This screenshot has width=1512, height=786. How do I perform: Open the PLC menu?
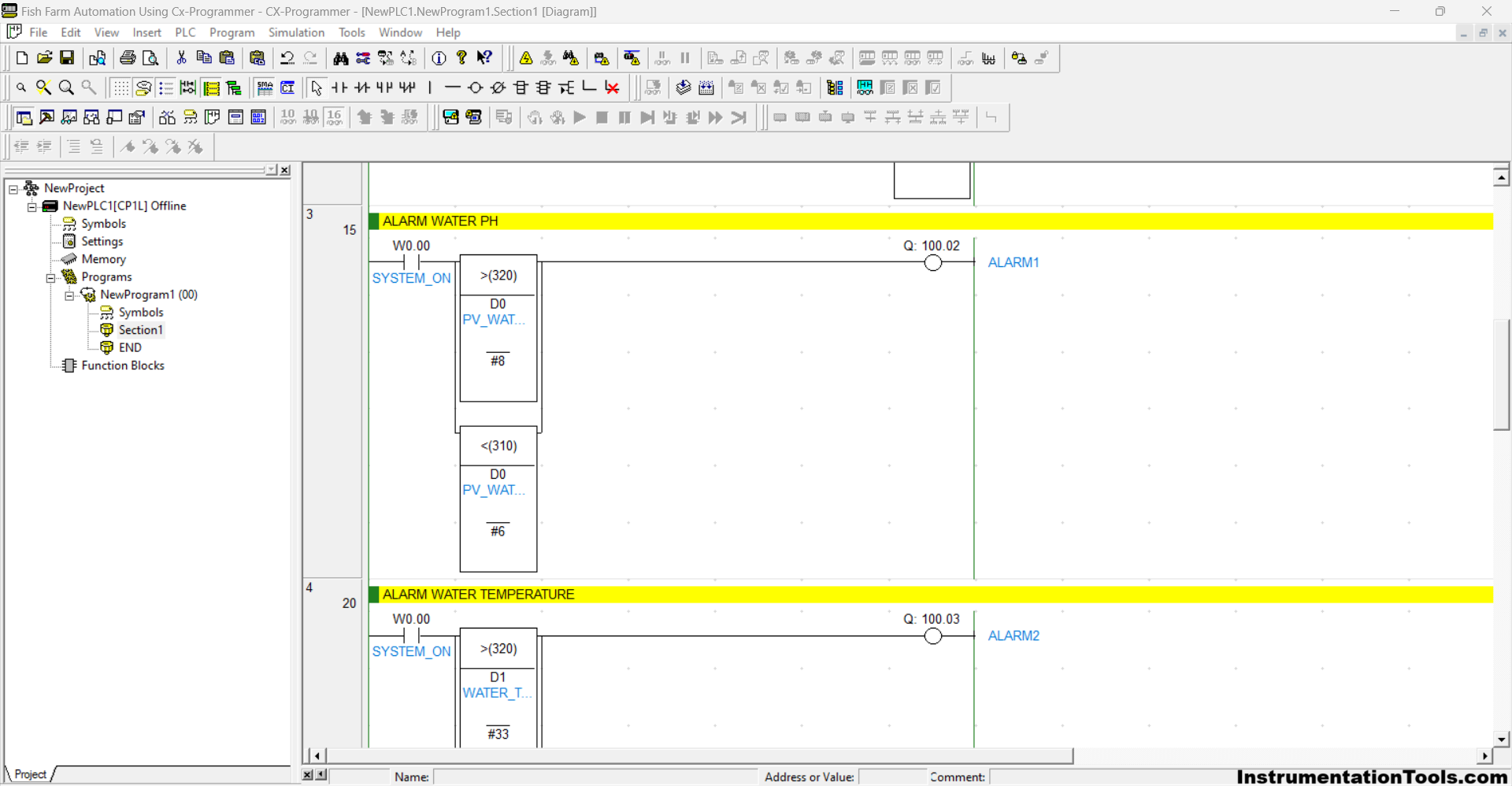[185, 32]
